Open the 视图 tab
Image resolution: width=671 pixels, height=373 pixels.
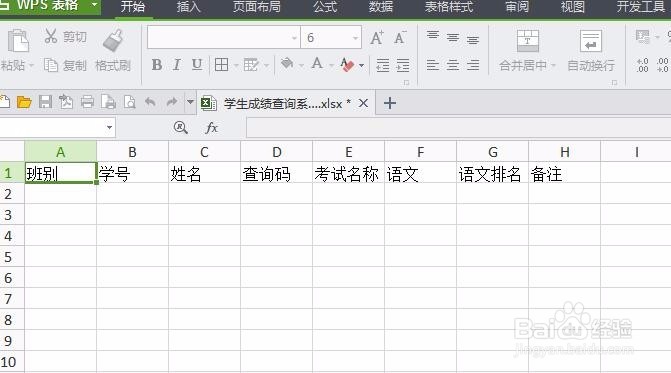coord(573,6)
